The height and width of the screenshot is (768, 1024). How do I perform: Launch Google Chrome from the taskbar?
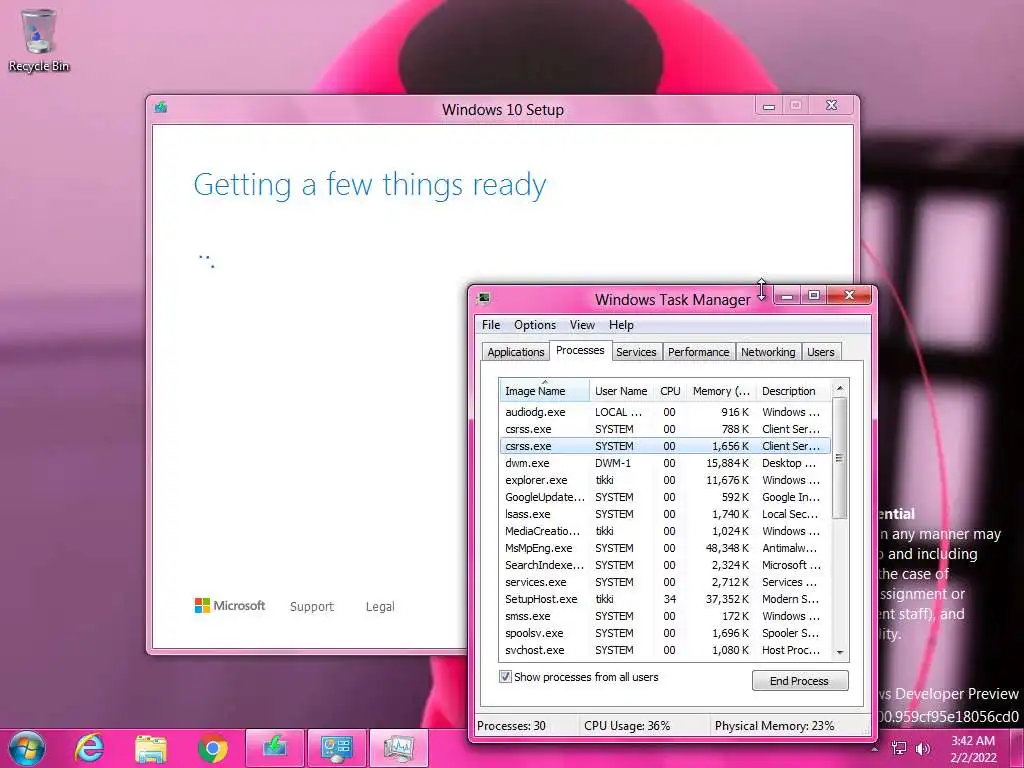tap(212, 748)
